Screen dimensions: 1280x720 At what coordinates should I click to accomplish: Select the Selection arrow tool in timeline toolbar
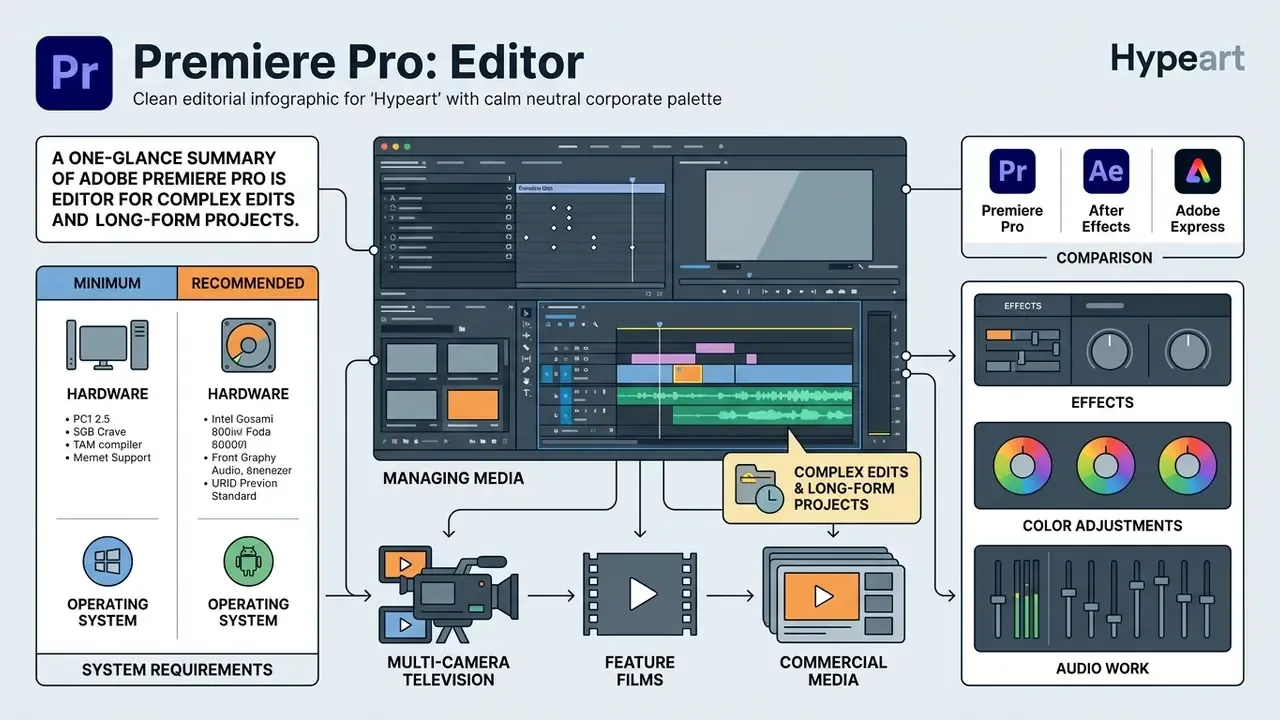[x=526, y=312]
